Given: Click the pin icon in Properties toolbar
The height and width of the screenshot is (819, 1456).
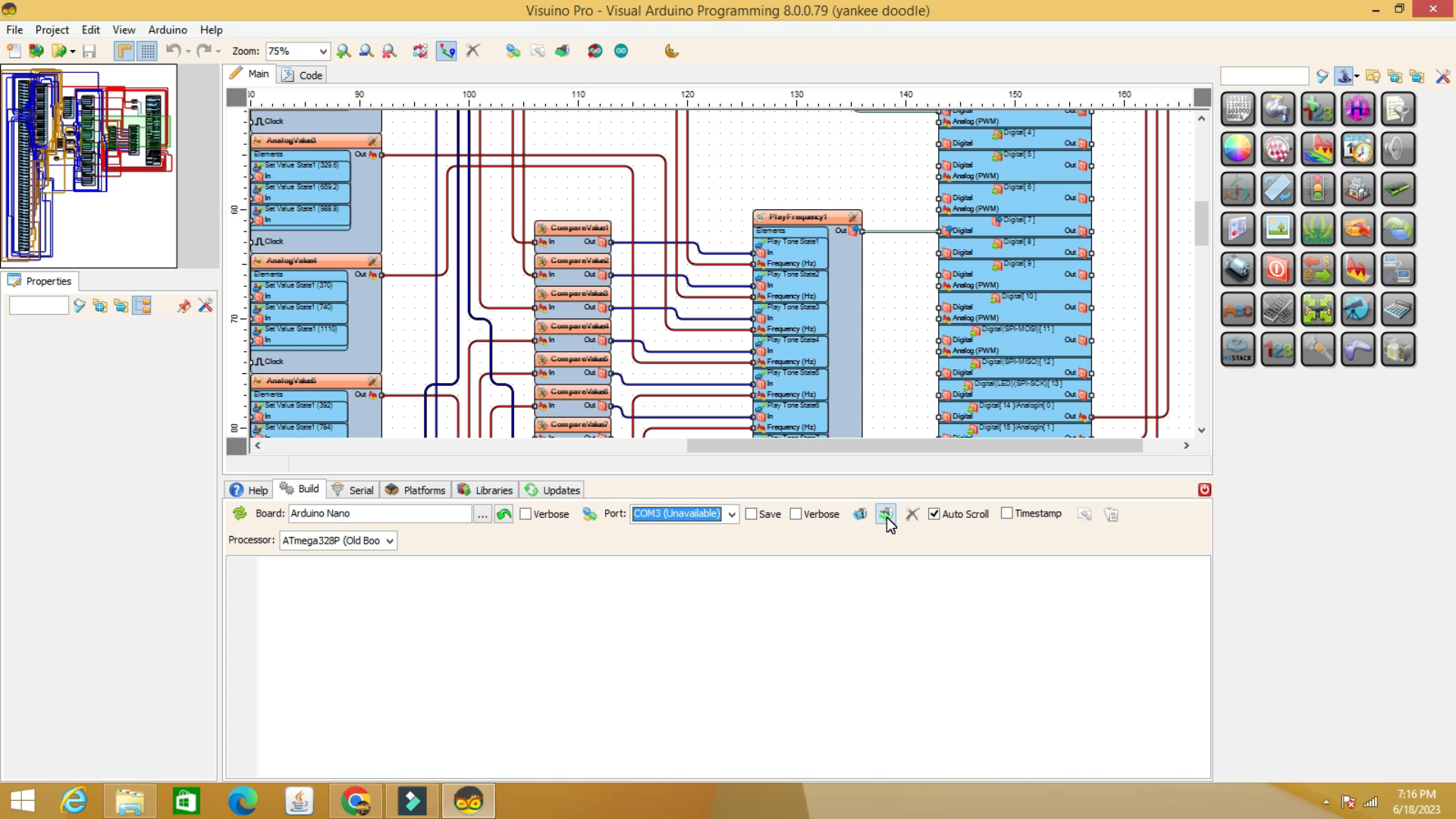Looking at the screenshot, I should 184,306.
